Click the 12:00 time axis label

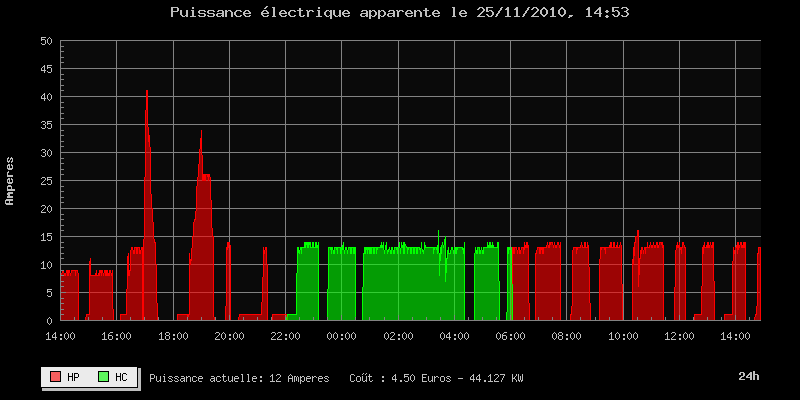coord(679,336)
